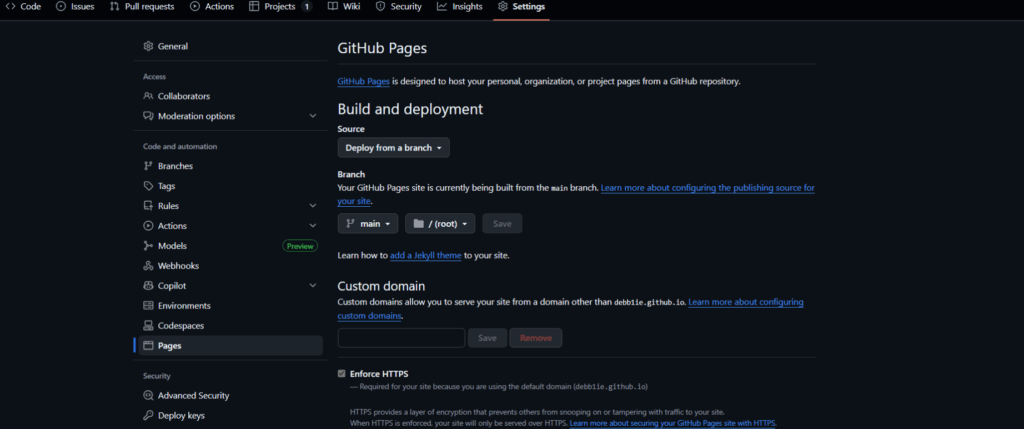The height and width of the screenshot is (429, 1024).
Task: Click the Models icon in sidebar
Action: (148, 246)
